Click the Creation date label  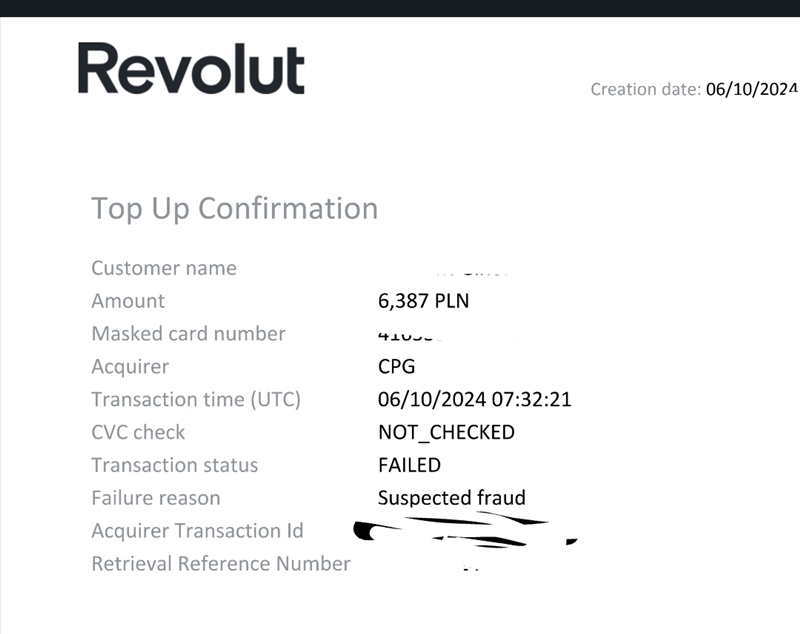[645, 89]
